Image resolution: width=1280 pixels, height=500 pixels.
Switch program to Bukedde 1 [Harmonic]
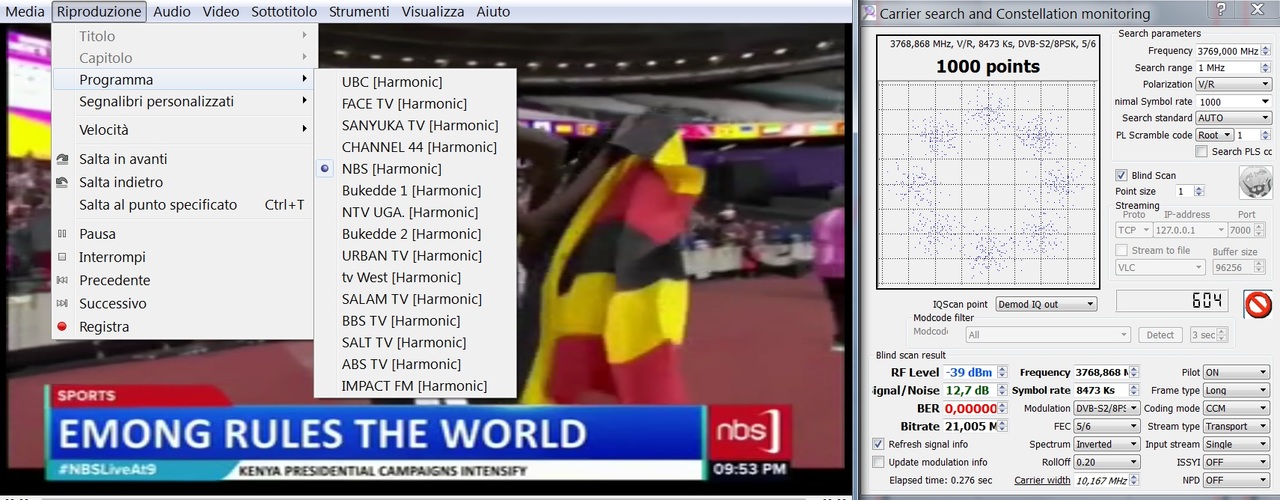415,190
